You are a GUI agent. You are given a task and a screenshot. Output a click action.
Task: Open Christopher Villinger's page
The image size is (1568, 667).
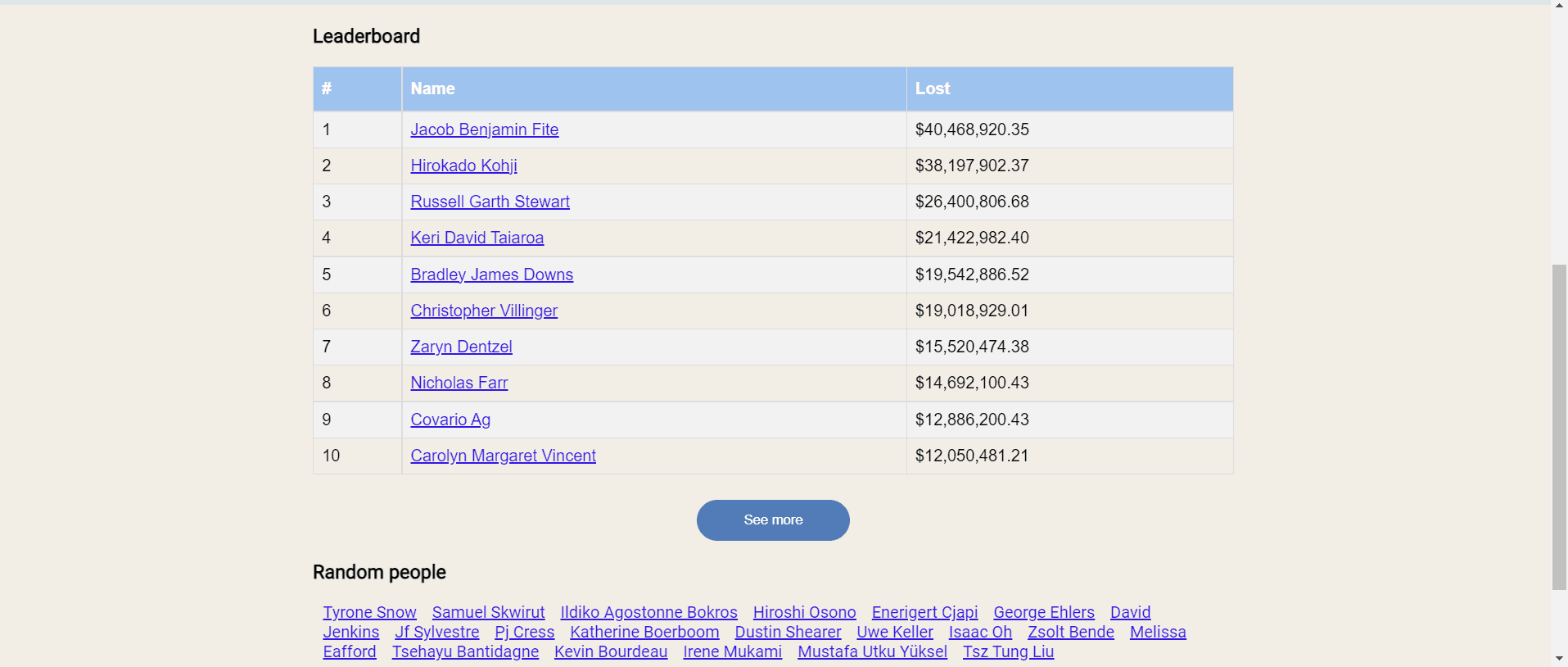[x=483, y=311]
